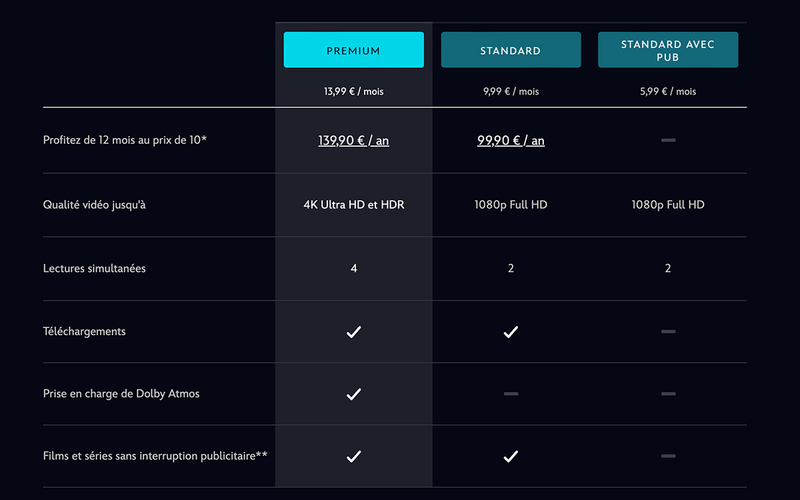
Task: Click Premium checkmark for no-ads films row
Action: tap(353, 456)
